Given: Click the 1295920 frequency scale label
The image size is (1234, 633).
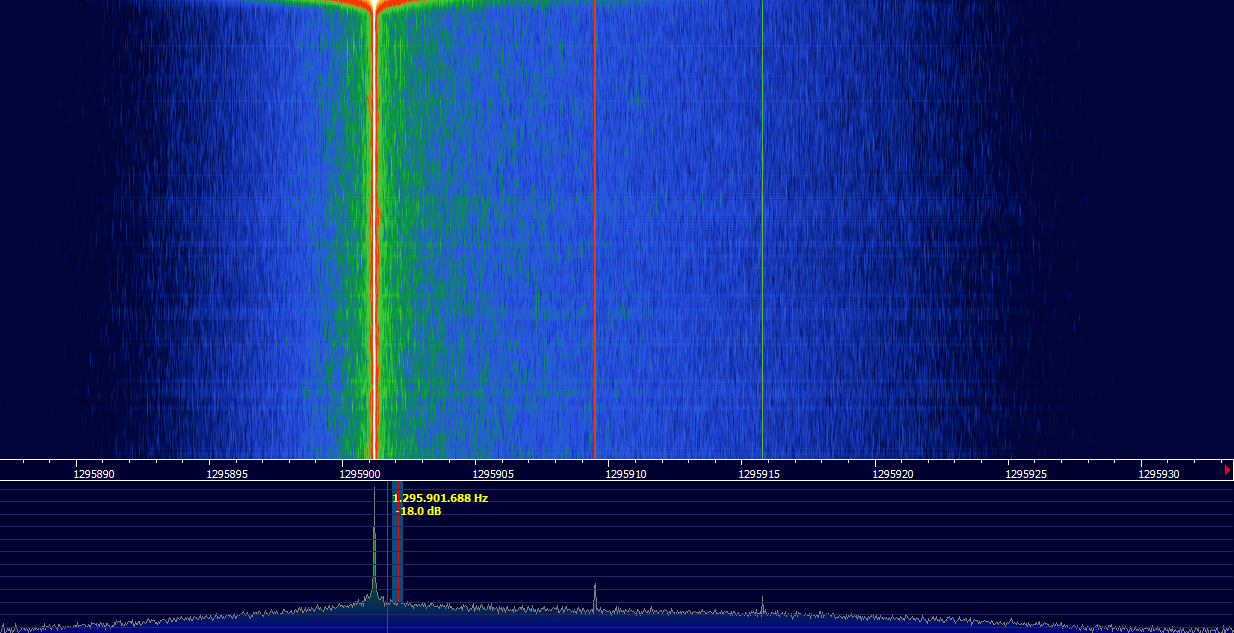Looking at the screenshot, I should click(x=893, y=474).
